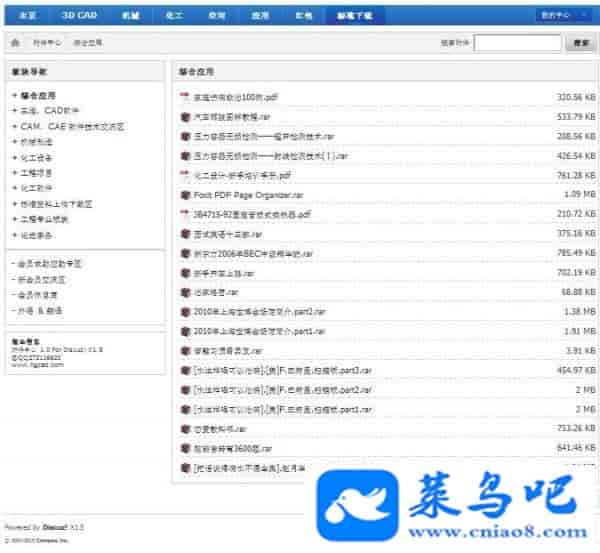Open the user center dropdown in the blue nav bar

coord(563,15)
